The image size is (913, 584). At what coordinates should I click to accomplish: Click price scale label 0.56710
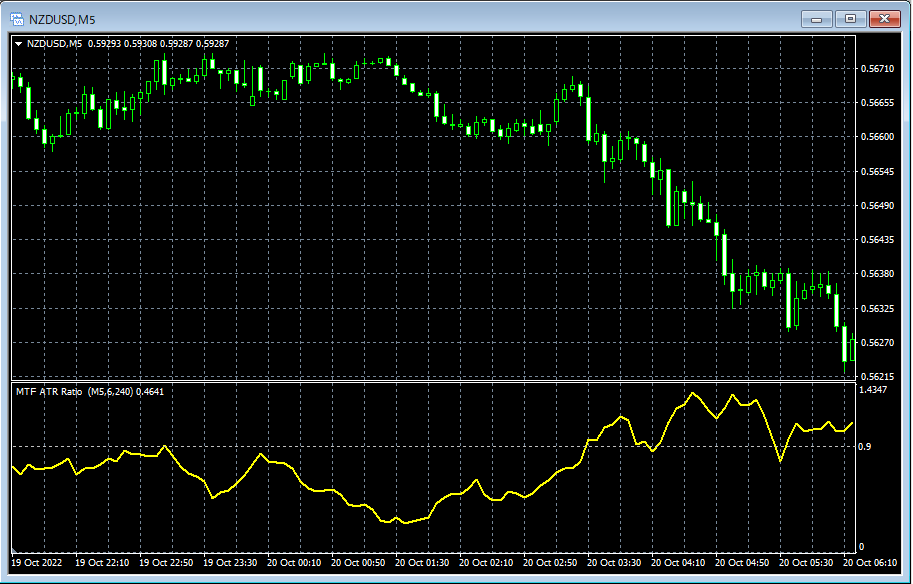tap(877, 69)
